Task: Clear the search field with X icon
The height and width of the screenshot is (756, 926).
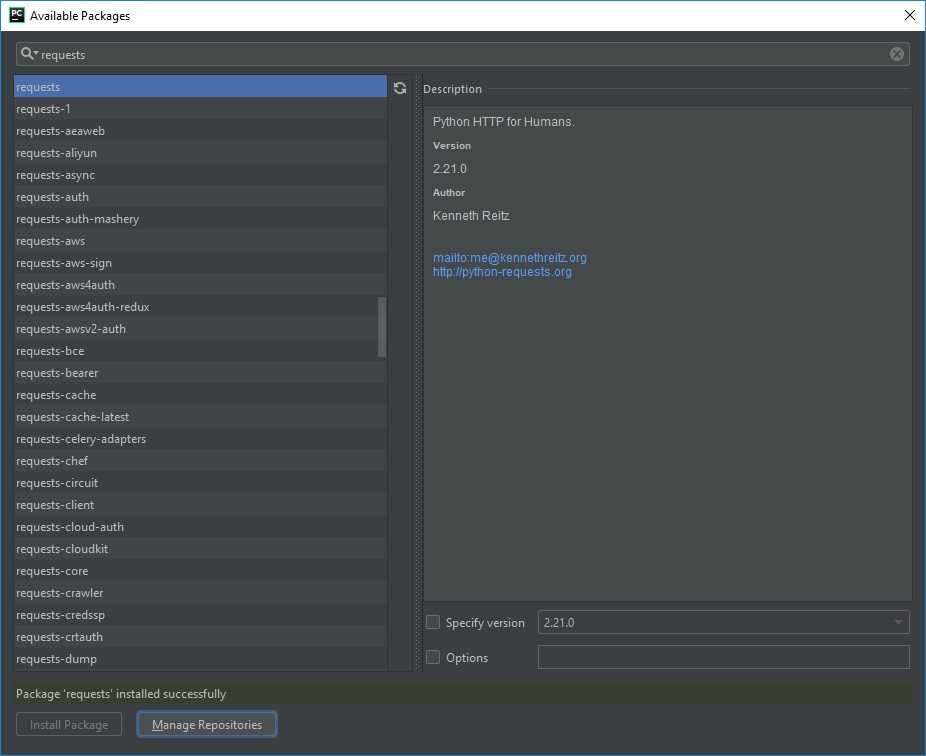Action: (x=897, y=54)
